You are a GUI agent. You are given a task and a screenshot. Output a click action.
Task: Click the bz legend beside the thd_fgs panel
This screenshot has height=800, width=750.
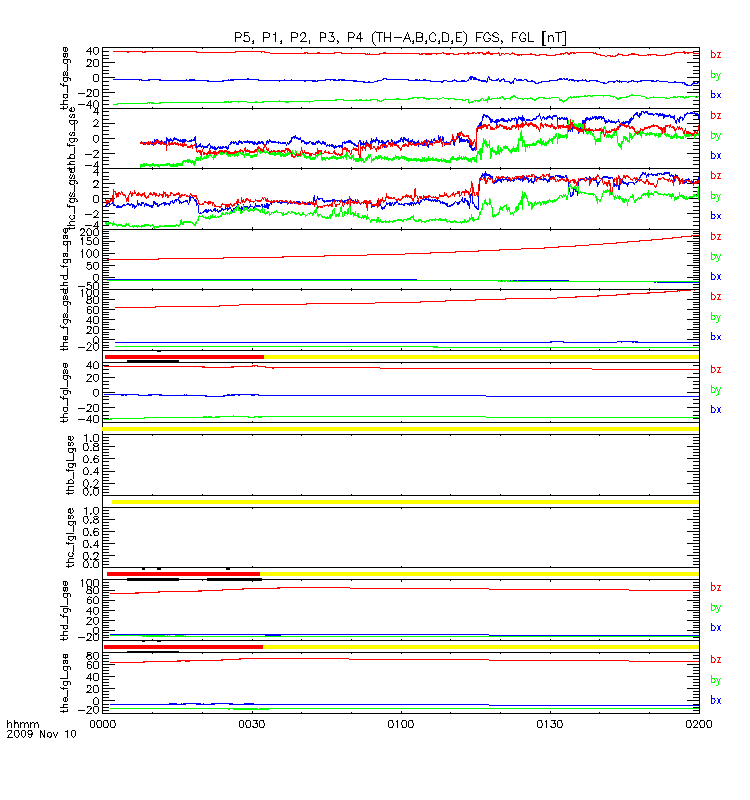(x=716, y=236)
